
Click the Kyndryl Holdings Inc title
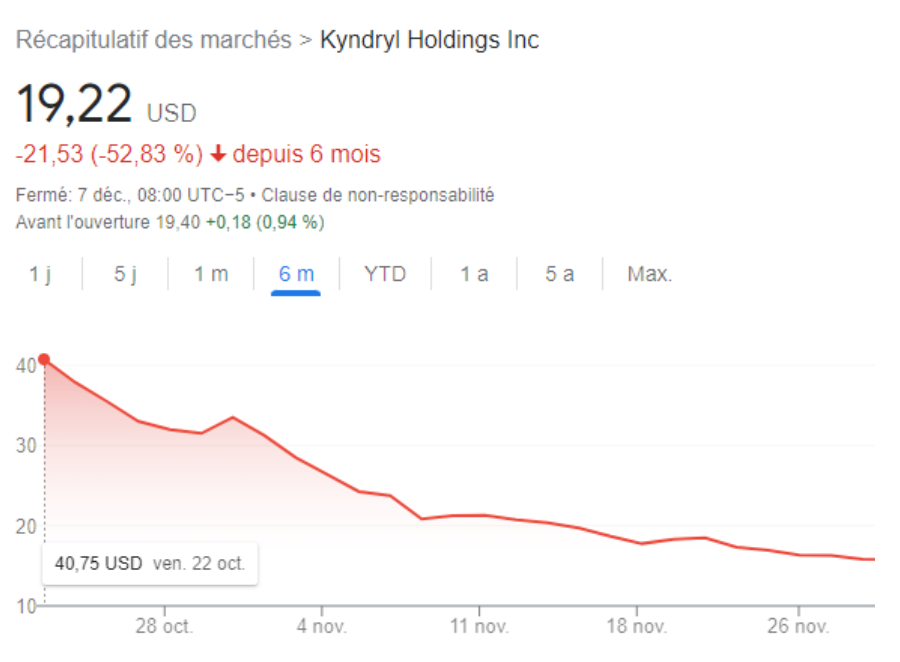tap(429, 41)
